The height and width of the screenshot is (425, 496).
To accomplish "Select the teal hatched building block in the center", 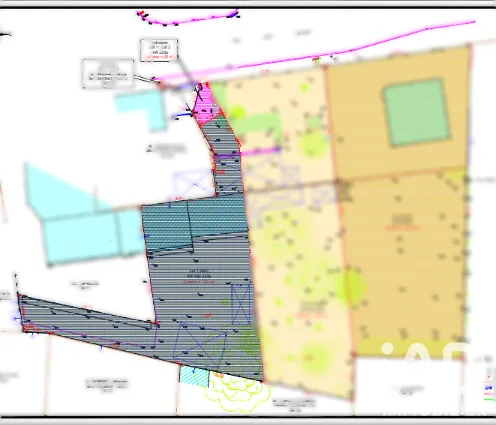I will click(195, 223).
